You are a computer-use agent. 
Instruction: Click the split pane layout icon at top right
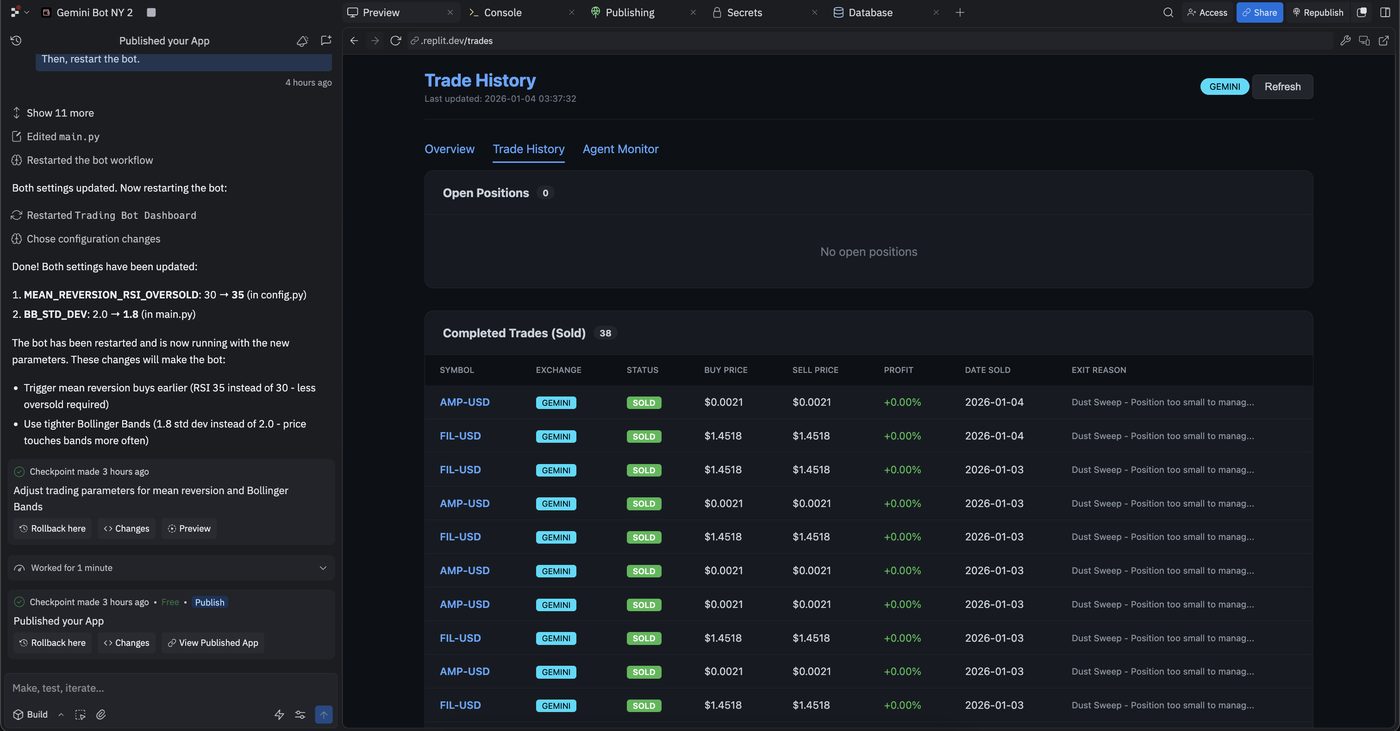click(x=1384, y=12)
